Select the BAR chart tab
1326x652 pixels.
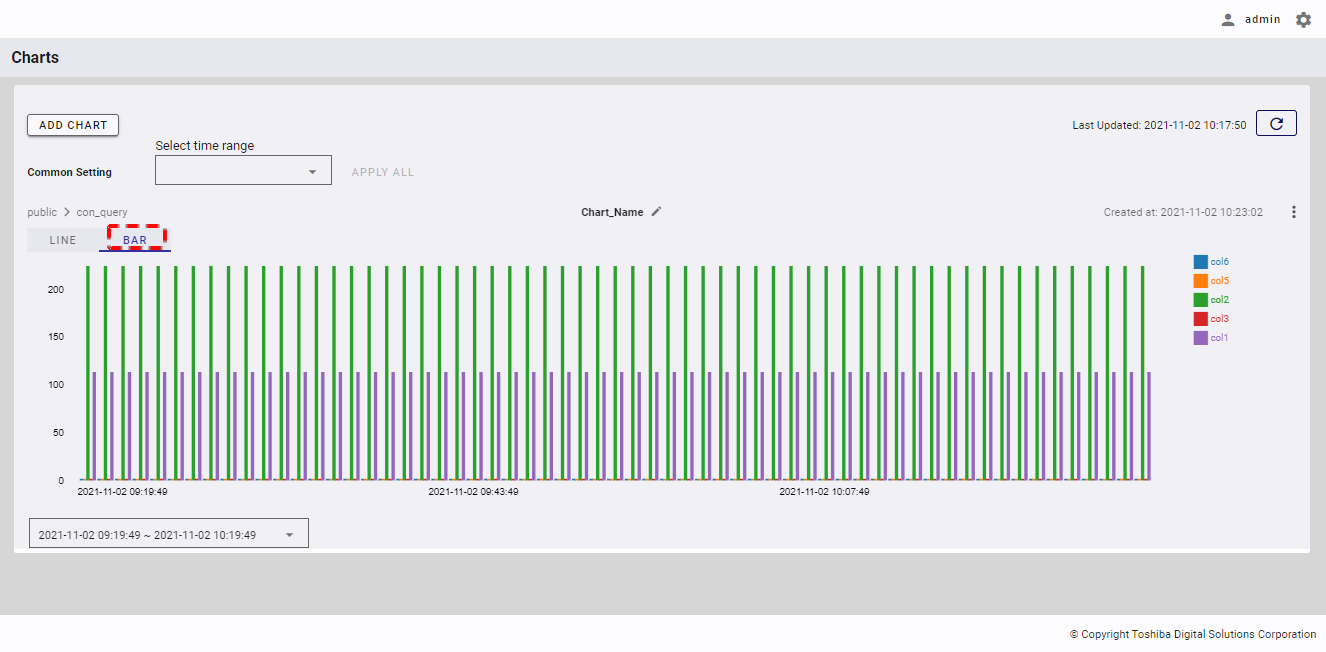pos(135,240)
